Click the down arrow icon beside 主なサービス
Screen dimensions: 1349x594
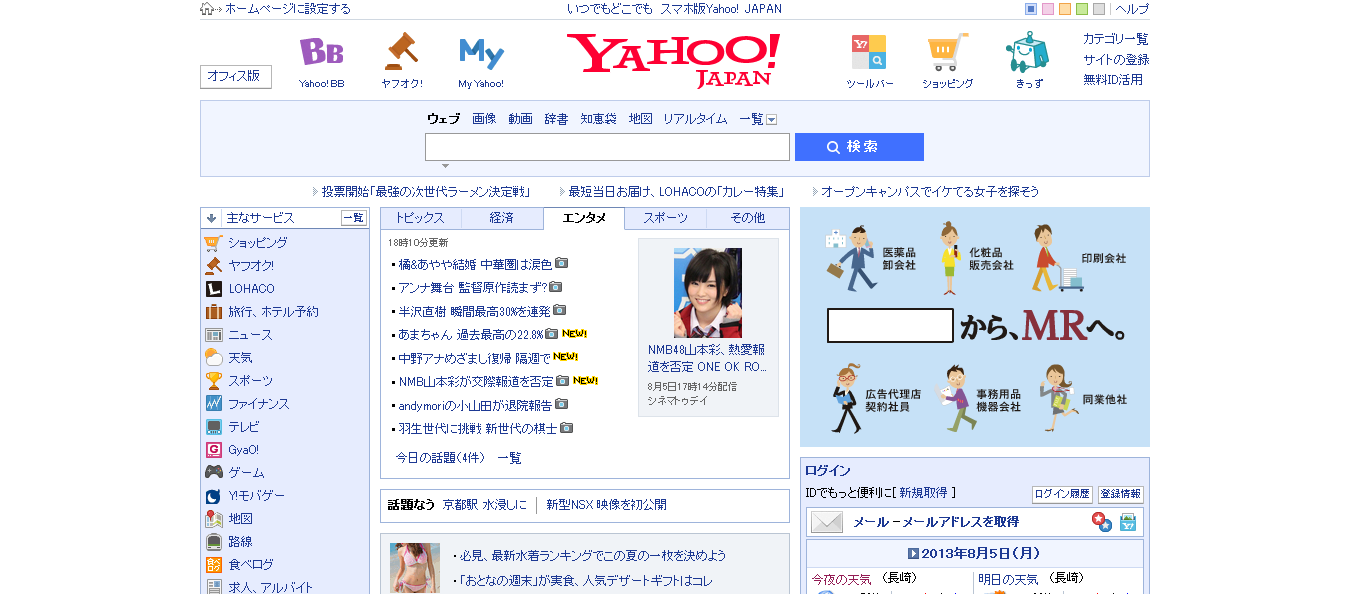click(x=212, y=218)
